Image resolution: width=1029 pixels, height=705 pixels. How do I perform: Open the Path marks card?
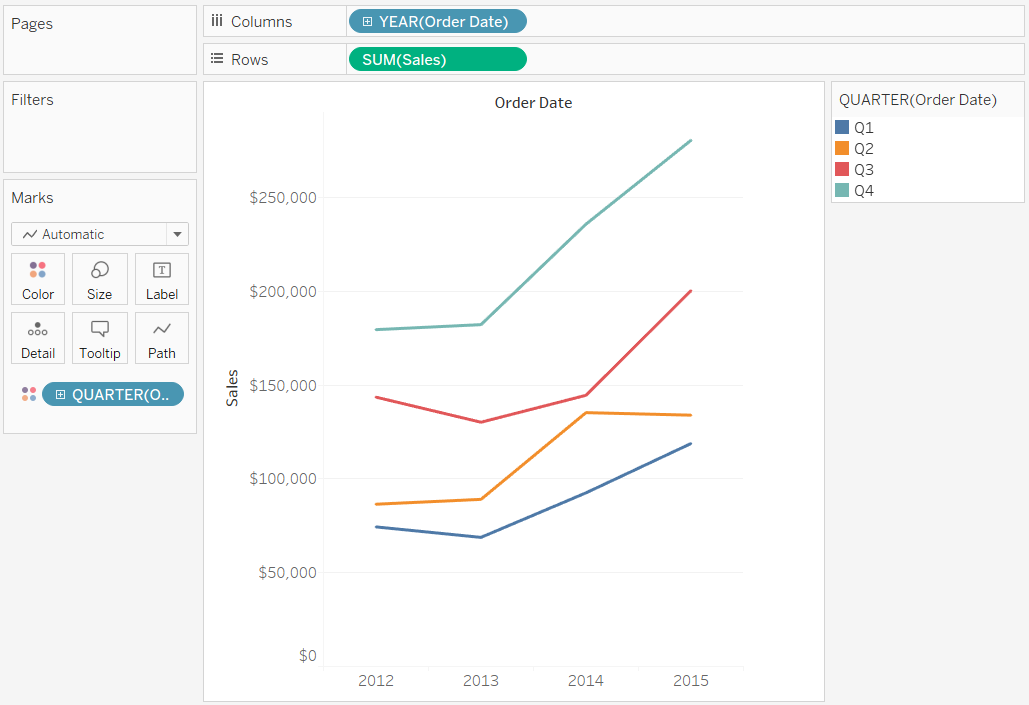coord(161,338)
